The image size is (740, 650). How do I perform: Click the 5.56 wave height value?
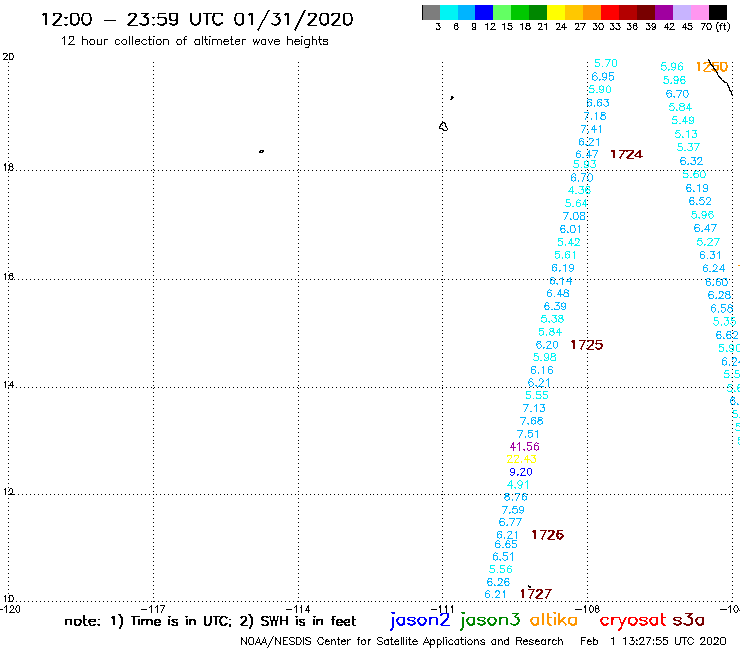tap(501, 569)
